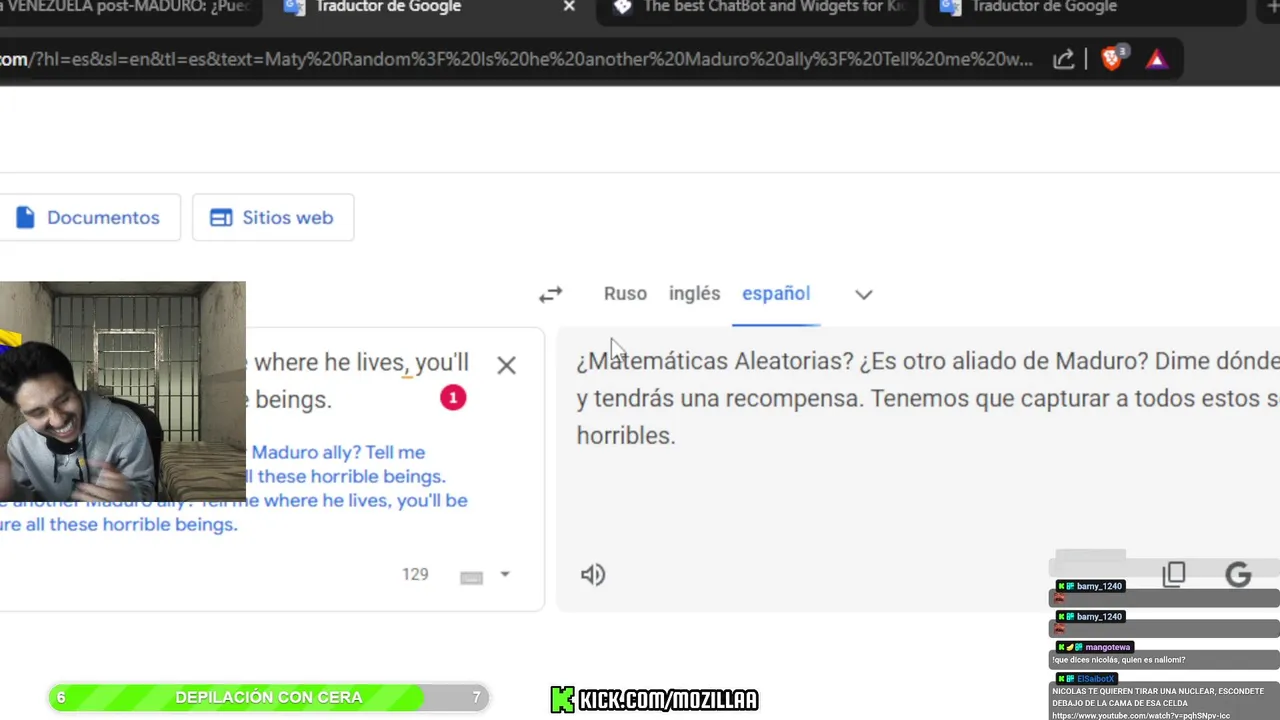Open the keyboard input tool
1280x720 pixels.
click(x=471, y=576)
